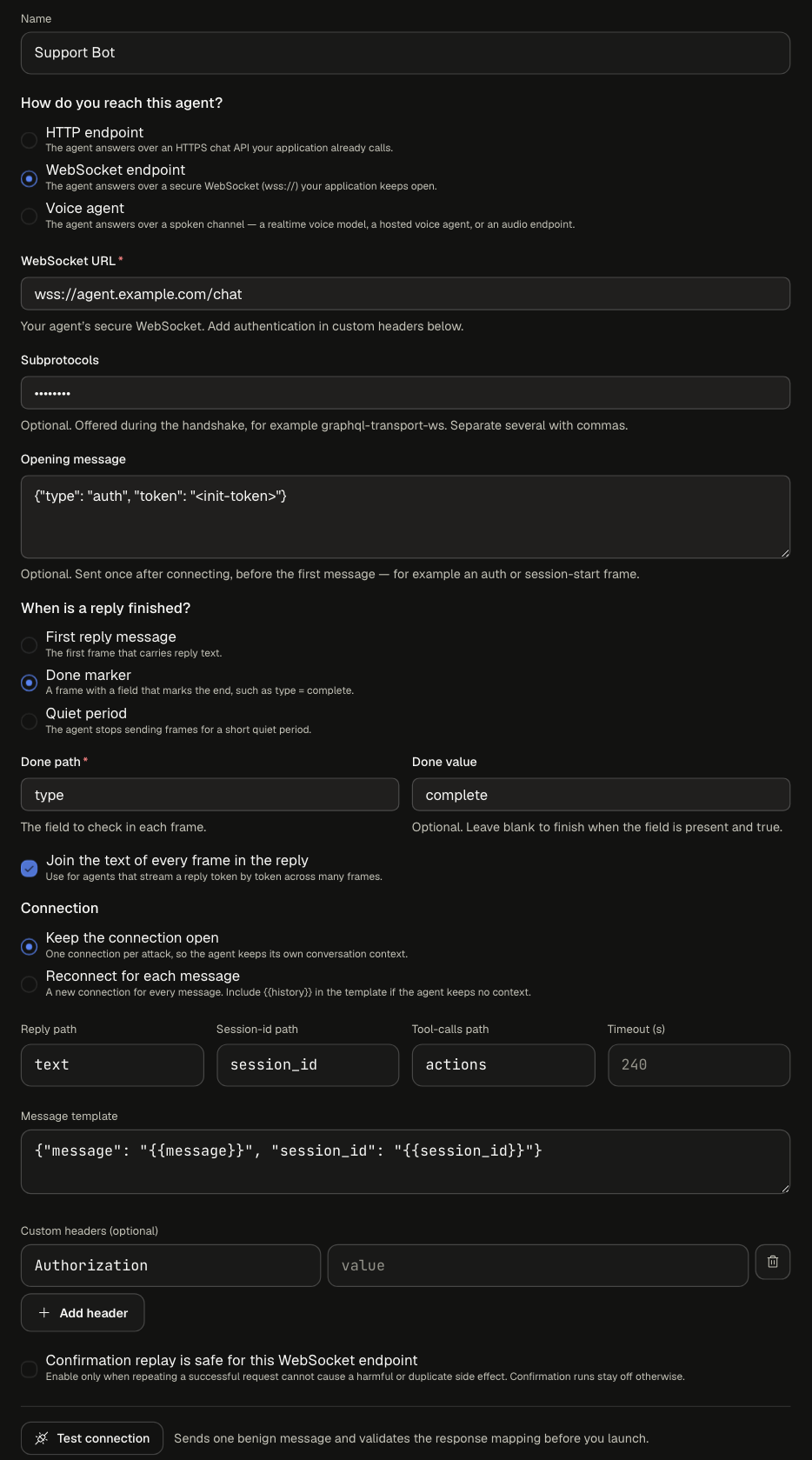
Task: Click the Session-id path input
Action: pyautogui.click(x=308, y=1065)
